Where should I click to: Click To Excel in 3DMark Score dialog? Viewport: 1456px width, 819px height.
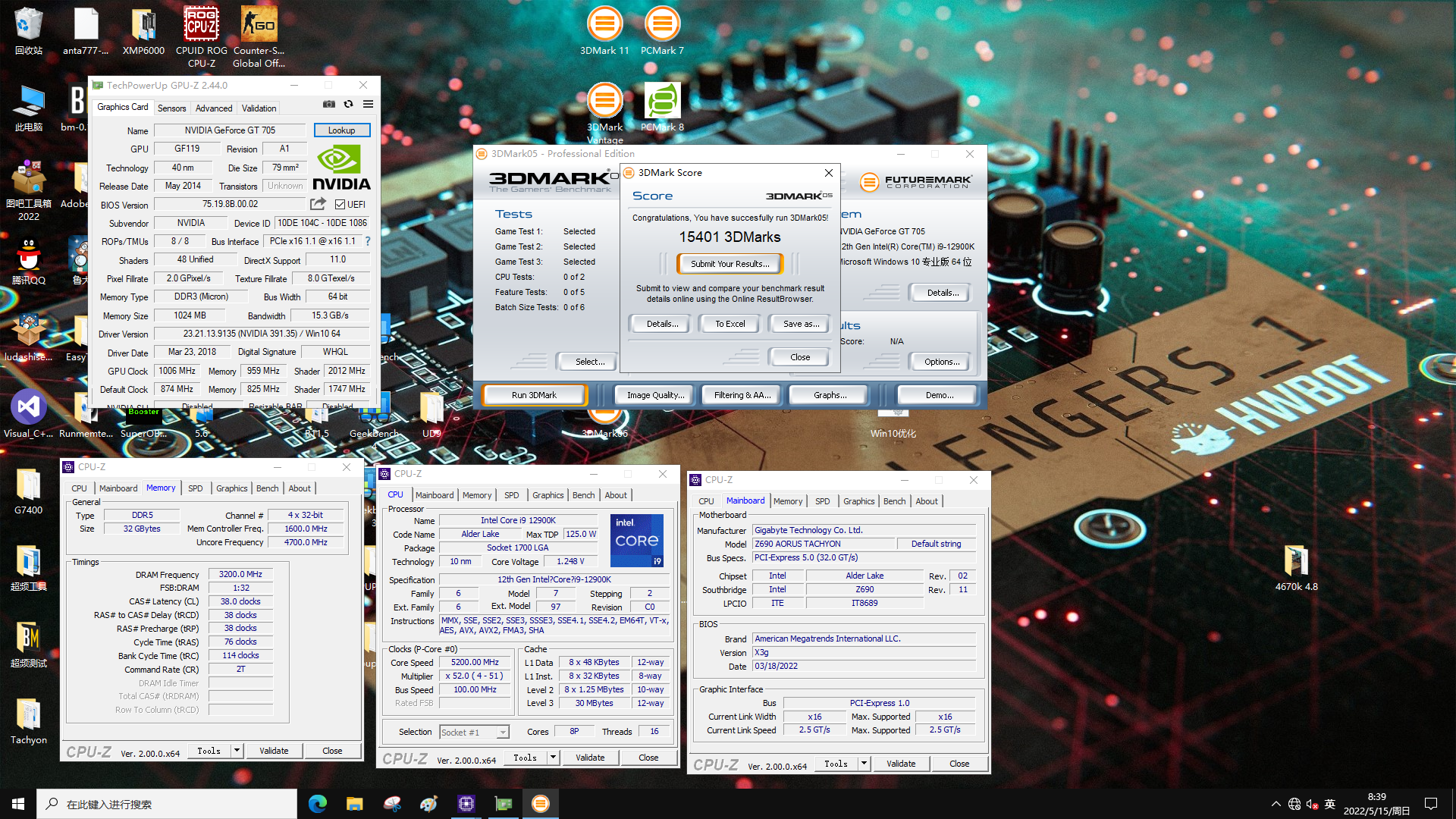(x=730, y=324)
